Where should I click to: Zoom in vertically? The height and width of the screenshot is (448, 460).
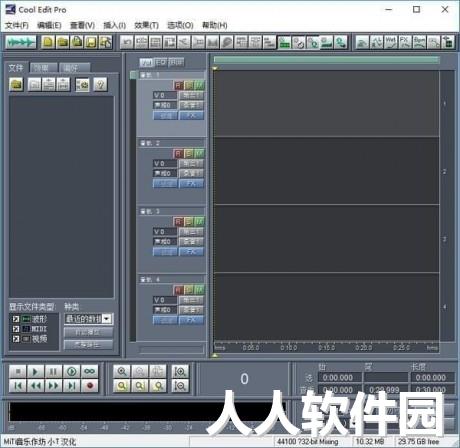tap(180, 371)
